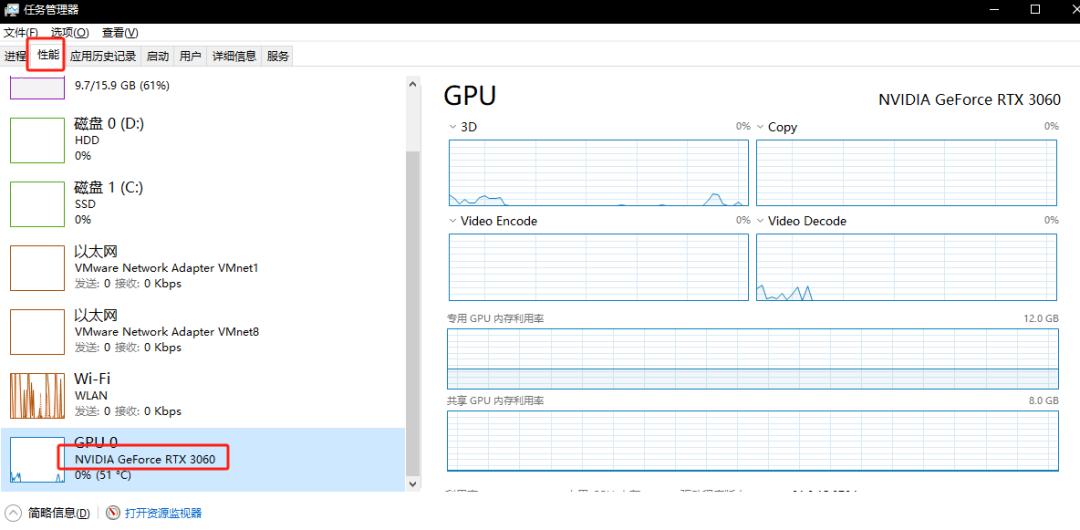The height and width of the screenshot is (530, 1080).
Task: Click the large GPU heading
Action: coord(470,96)
